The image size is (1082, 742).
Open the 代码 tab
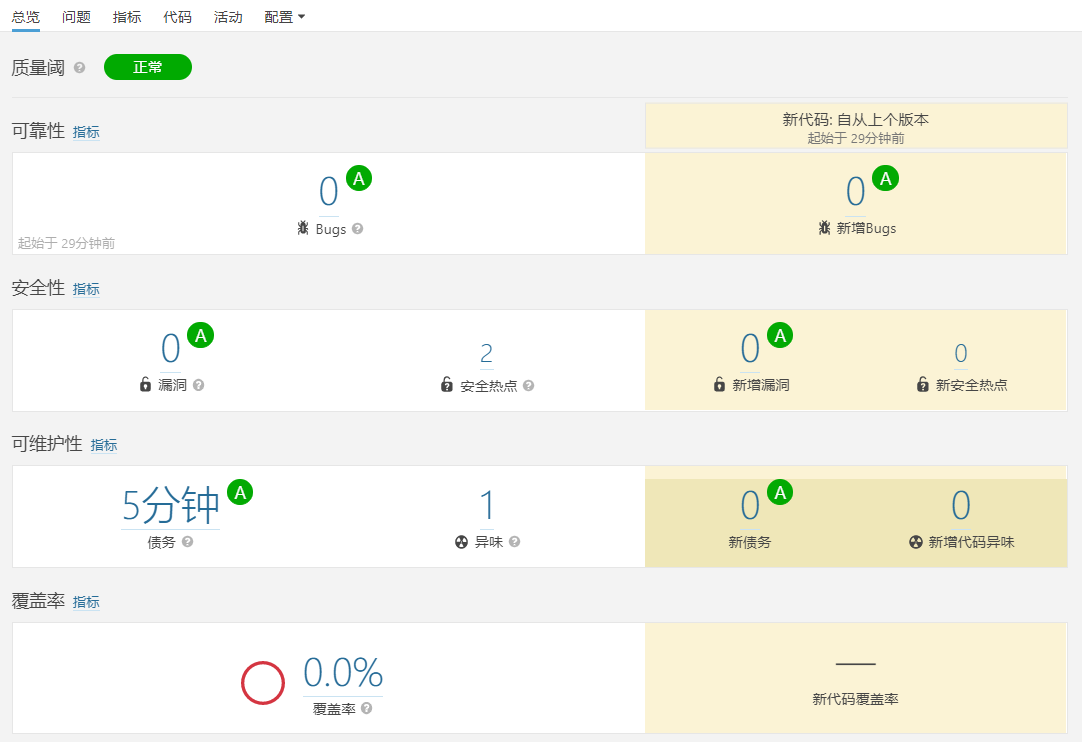click(x=177, y=17)
